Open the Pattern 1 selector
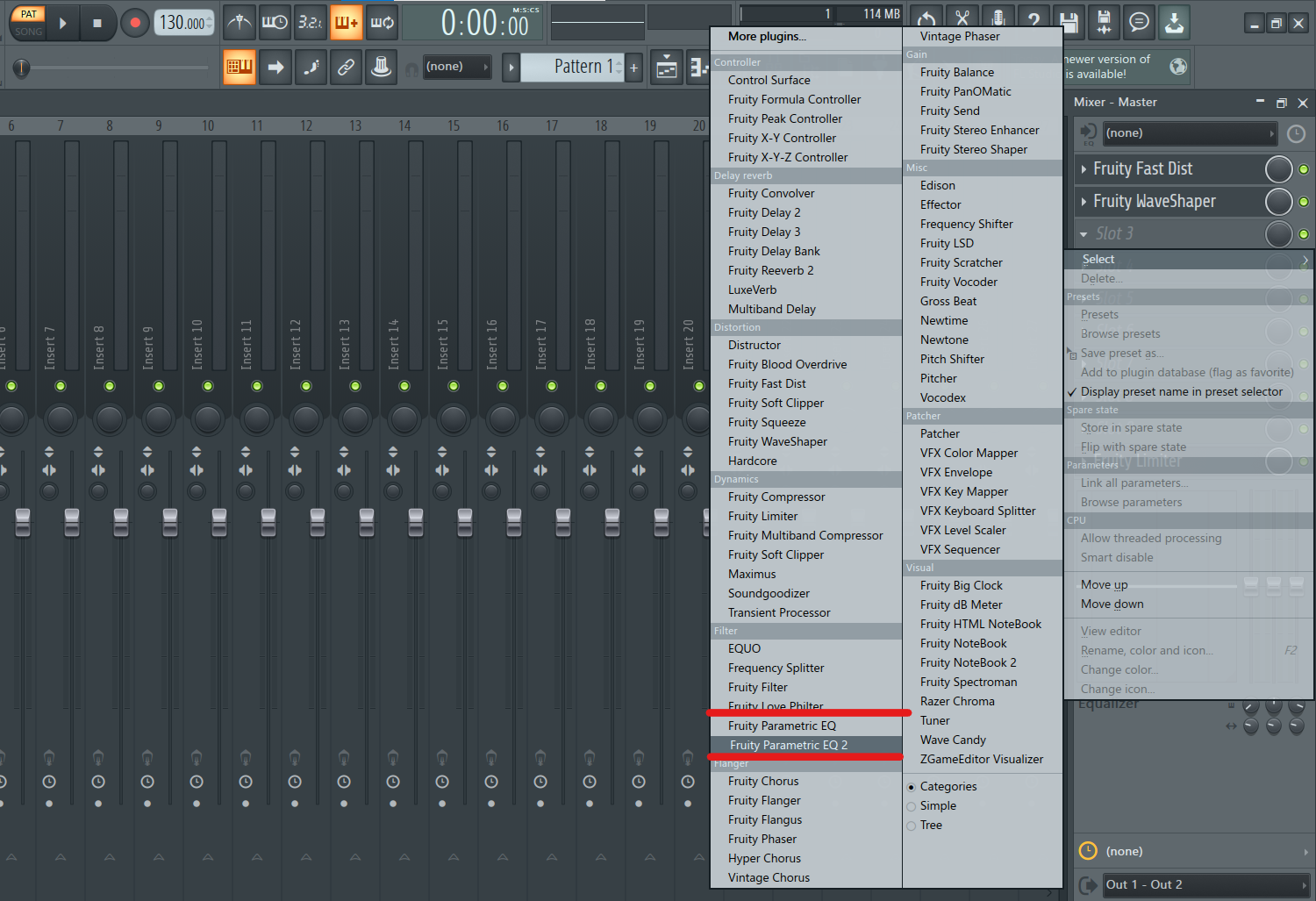The height and width of the screenshot is (901, 1316). pos(572,67)
